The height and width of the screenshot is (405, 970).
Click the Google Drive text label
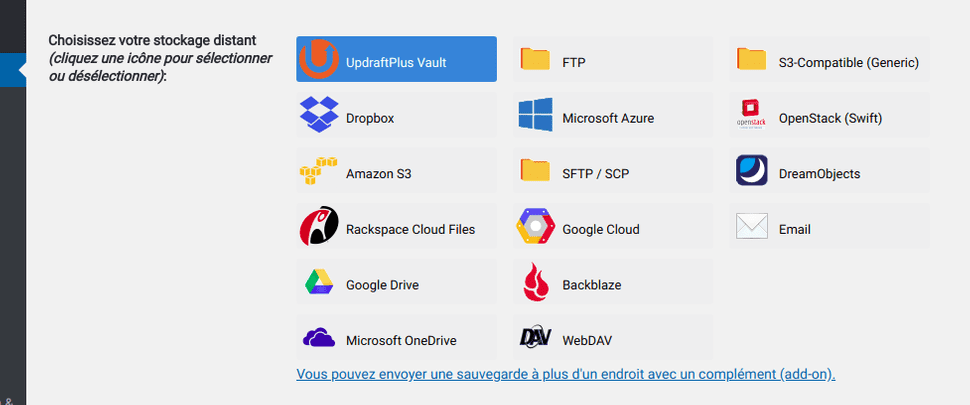(x=382, y=285)
